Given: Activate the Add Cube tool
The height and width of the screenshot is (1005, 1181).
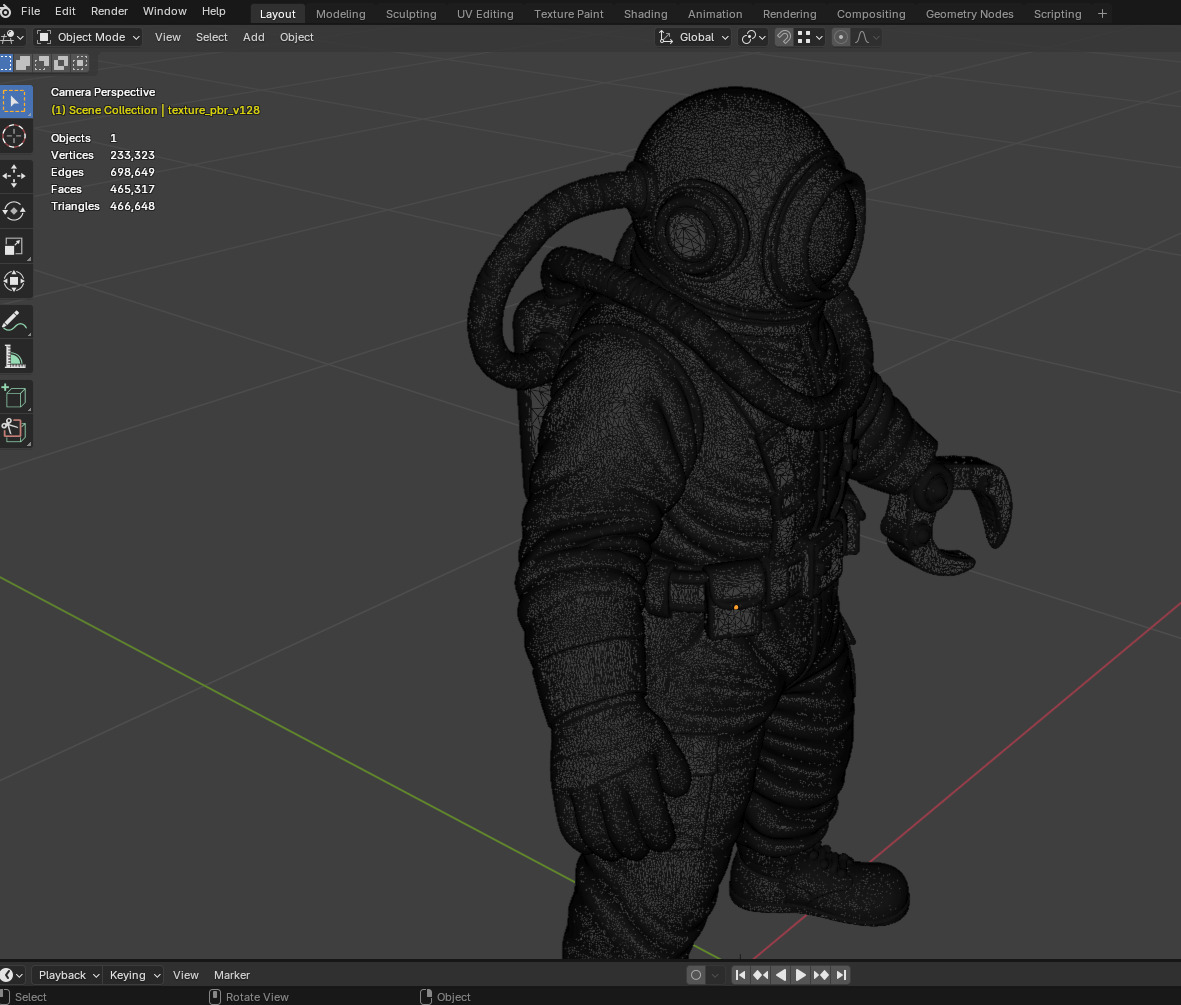Looking at the screenshot, I should click(15, 396).
